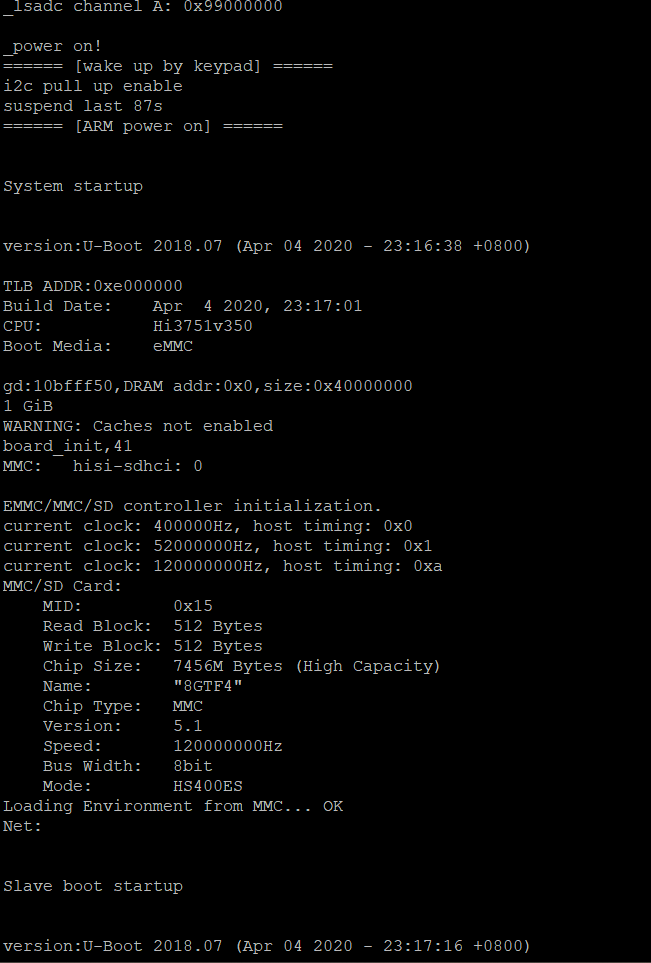Click the "Loading Environment from MMC... OK" line

[173, 806]
